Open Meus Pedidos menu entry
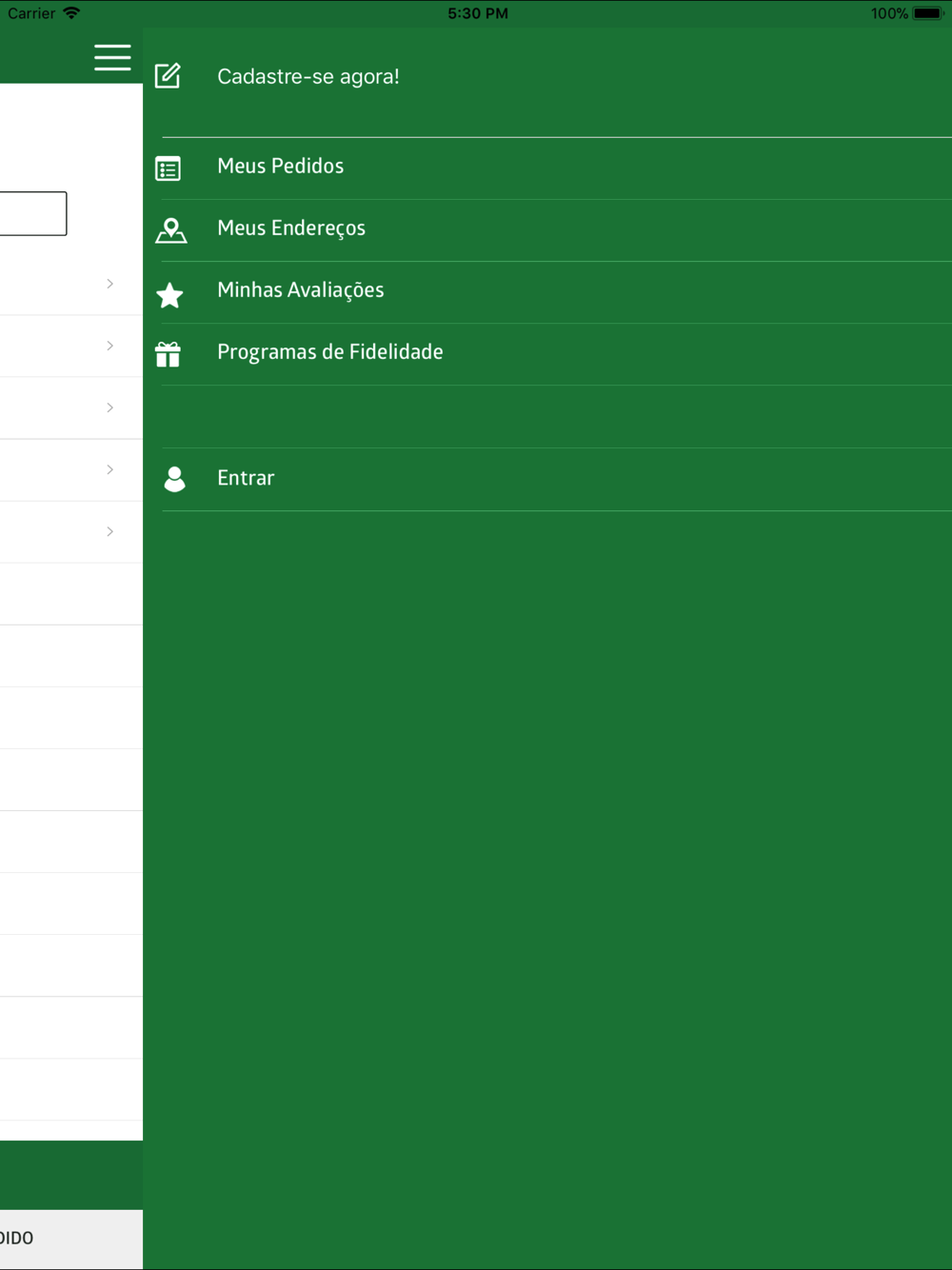The height and width of the screenshot is (1270, 952). (281, 166)
